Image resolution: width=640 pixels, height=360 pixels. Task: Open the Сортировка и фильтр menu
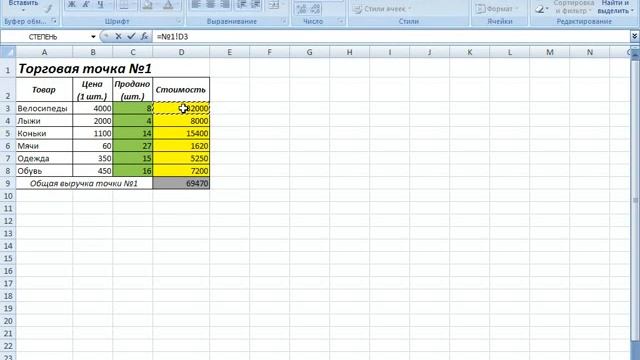tap(574, 7)
